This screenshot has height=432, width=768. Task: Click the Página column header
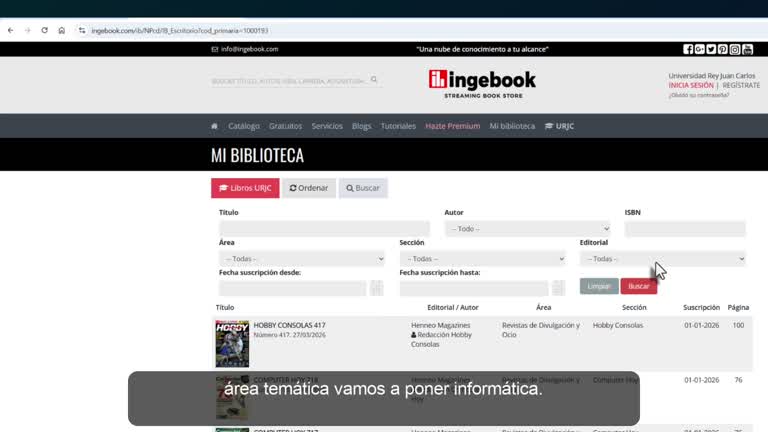738,308
